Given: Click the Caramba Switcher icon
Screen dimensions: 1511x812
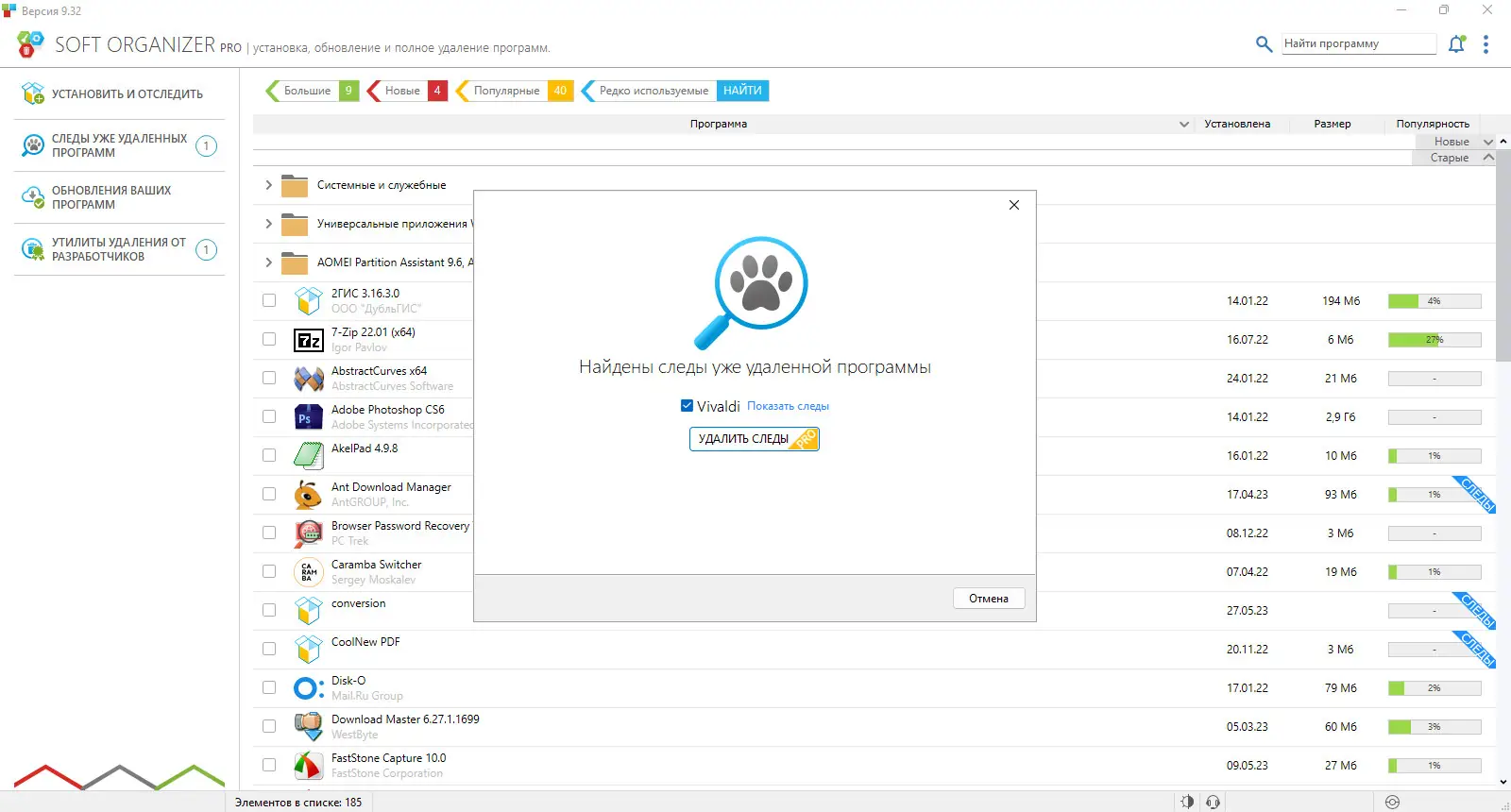Looking at the screenshot, I should (309, 572).
